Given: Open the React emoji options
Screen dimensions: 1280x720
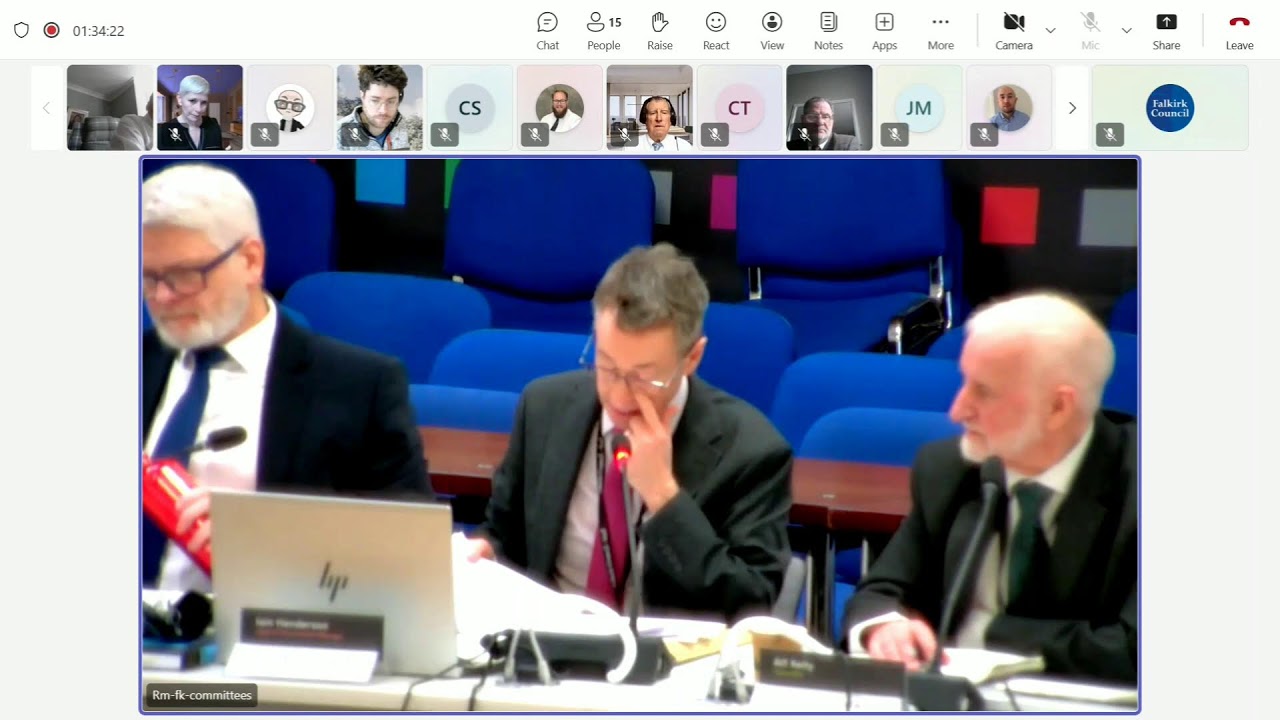Looking at the screenshot, I should pyautogui.click(x=716, y=31).
